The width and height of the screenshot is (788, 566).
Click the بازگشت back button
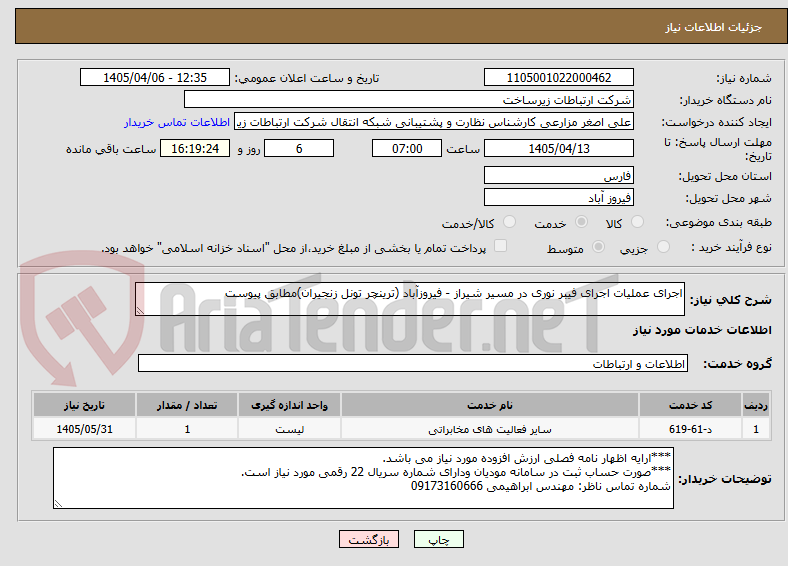click(369, 539)
